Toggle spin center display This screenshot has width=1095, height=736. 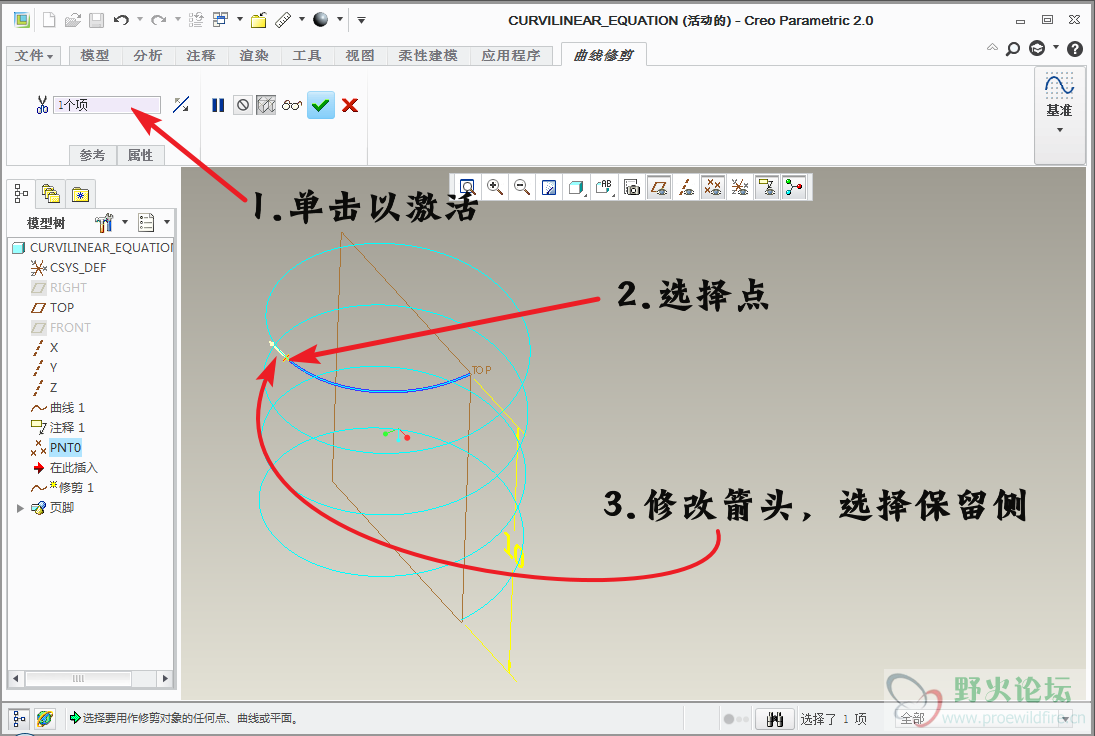(794, 187)
